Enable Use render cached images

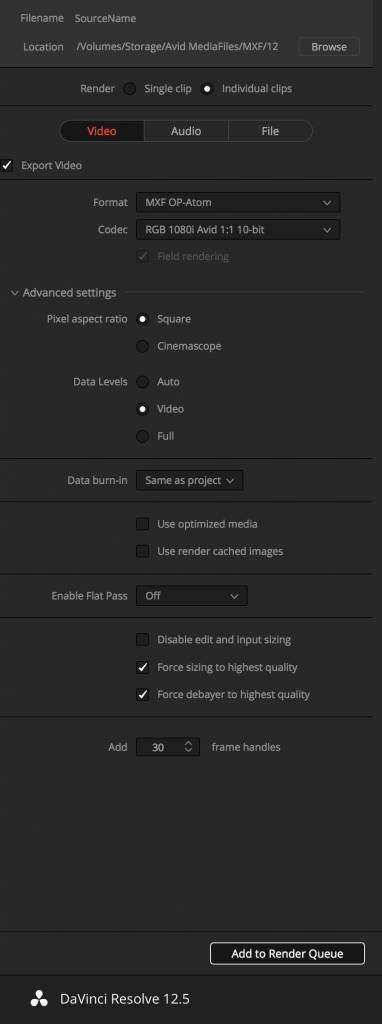(x=142, y=551)
